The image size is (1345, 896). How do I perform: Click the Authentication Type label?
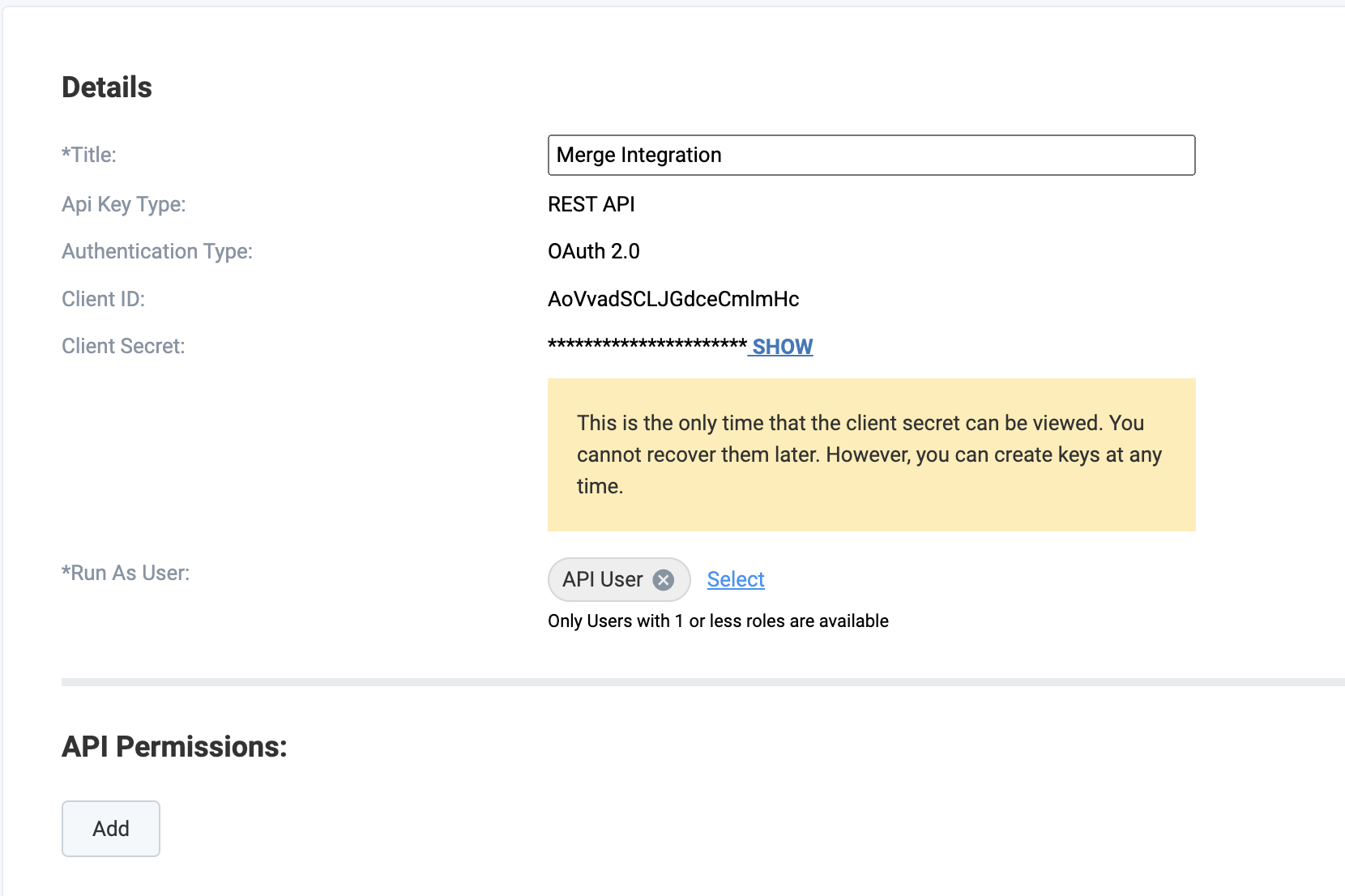[157, 252]
